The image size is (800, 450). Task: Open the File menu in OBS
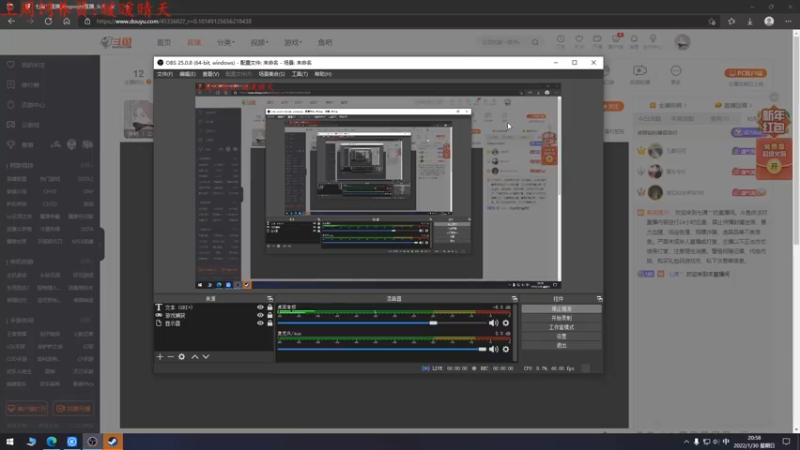(x=164, y=74)
